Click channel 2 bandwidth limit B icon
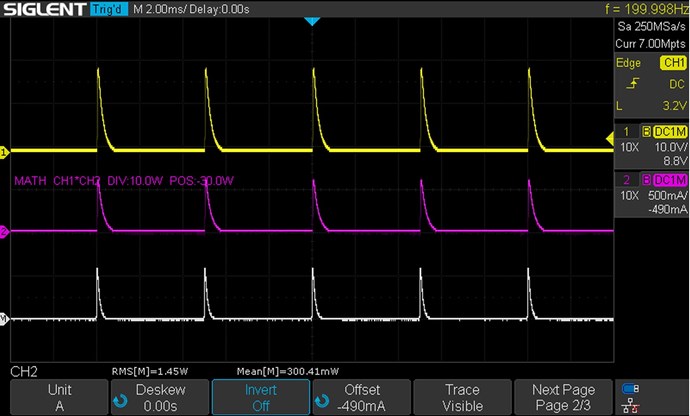Screen dimensions: 690x416 [x=646, y=180]
